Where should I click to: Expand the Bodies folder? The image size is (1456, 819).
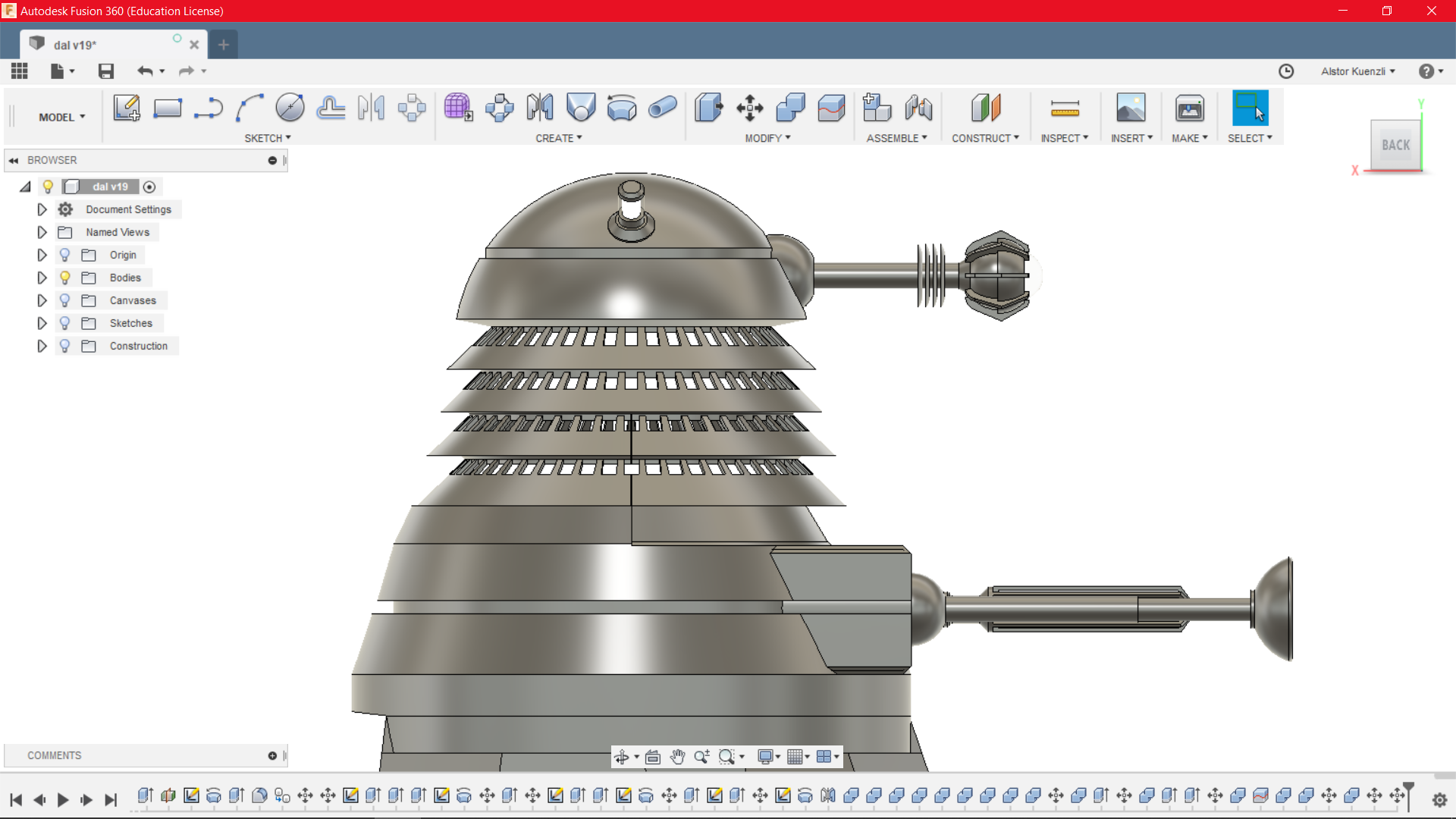coord(42,278)
